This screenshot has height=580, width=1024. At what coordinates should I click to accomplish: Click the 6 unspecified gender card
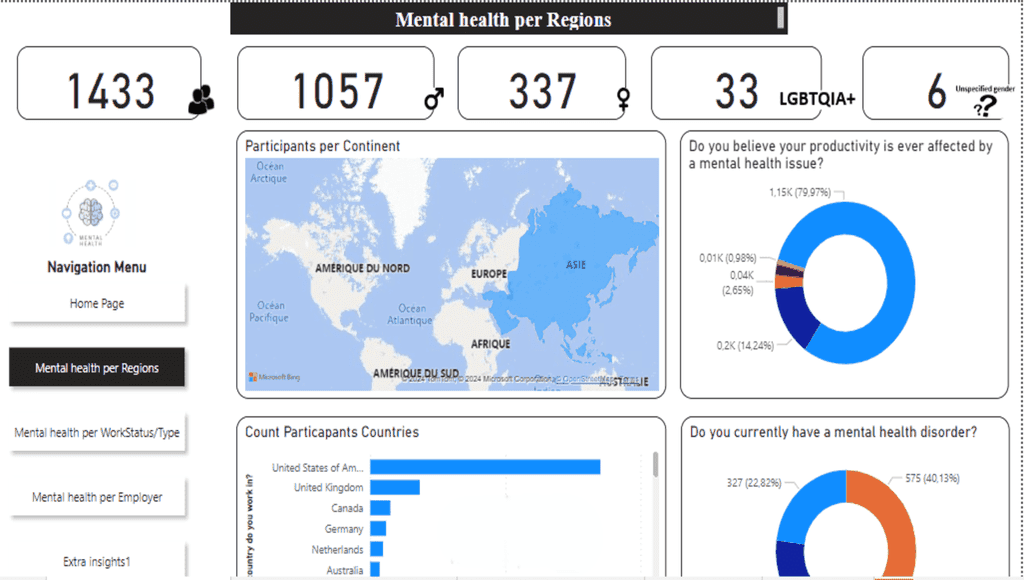(x=936, y=83)
